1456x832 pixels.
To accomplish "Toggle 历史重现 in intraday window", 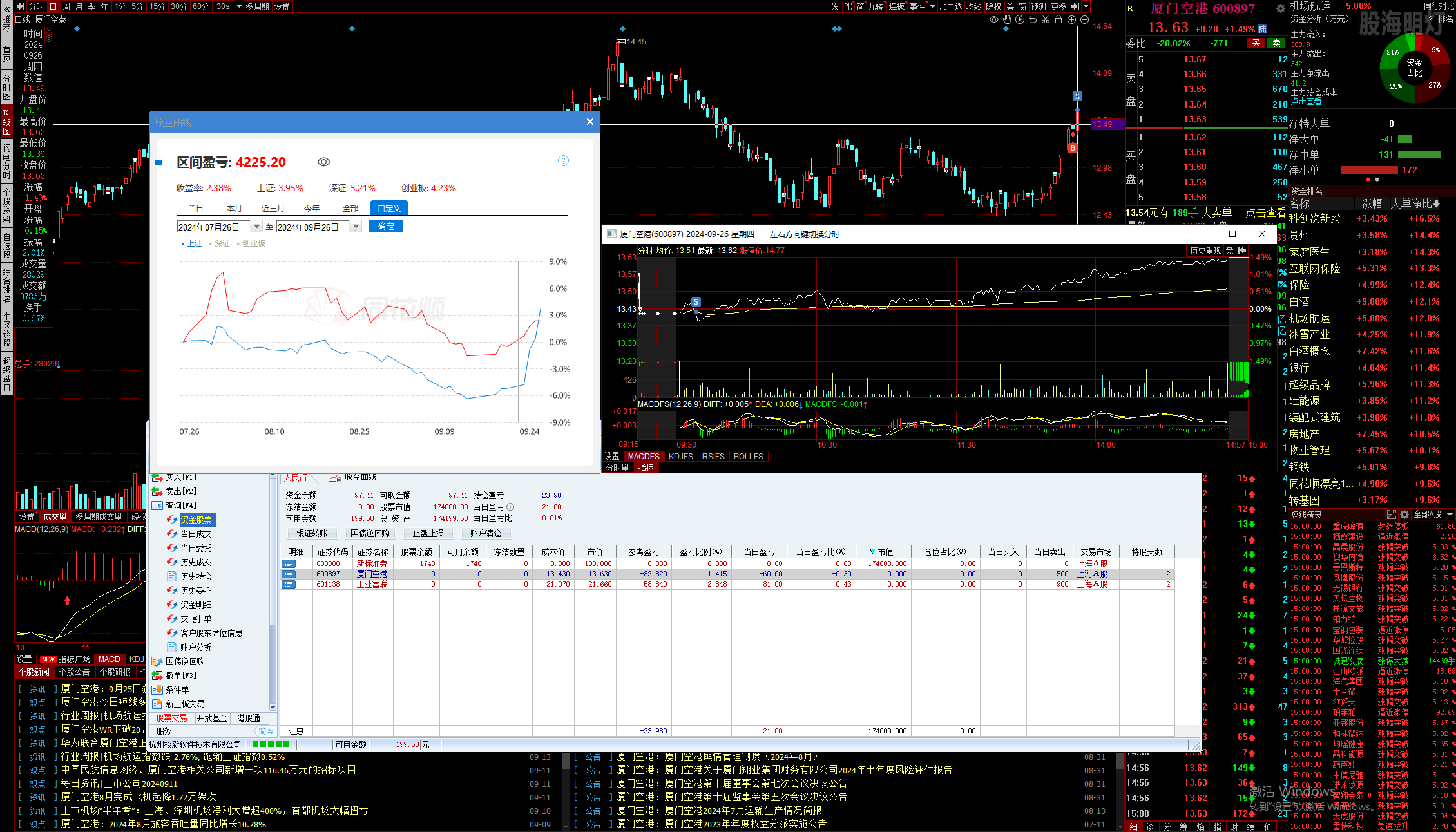I will pyautogui.click(x=1205, y=251).
